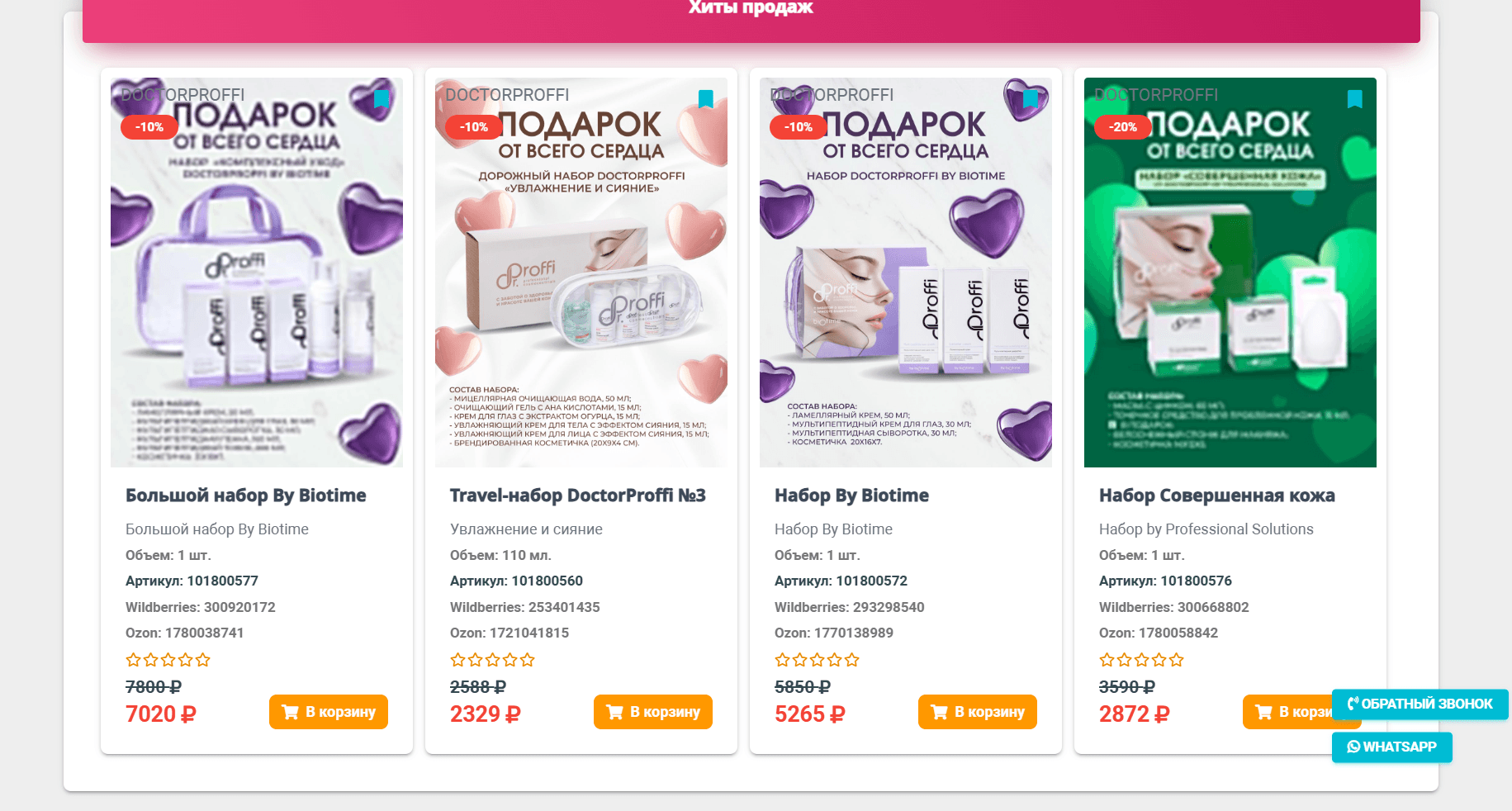Bookmark the Большой набор By Biotime product
Image resolution: width=1512 pixels, height=811 pixels.
click(x=381, y=99)
